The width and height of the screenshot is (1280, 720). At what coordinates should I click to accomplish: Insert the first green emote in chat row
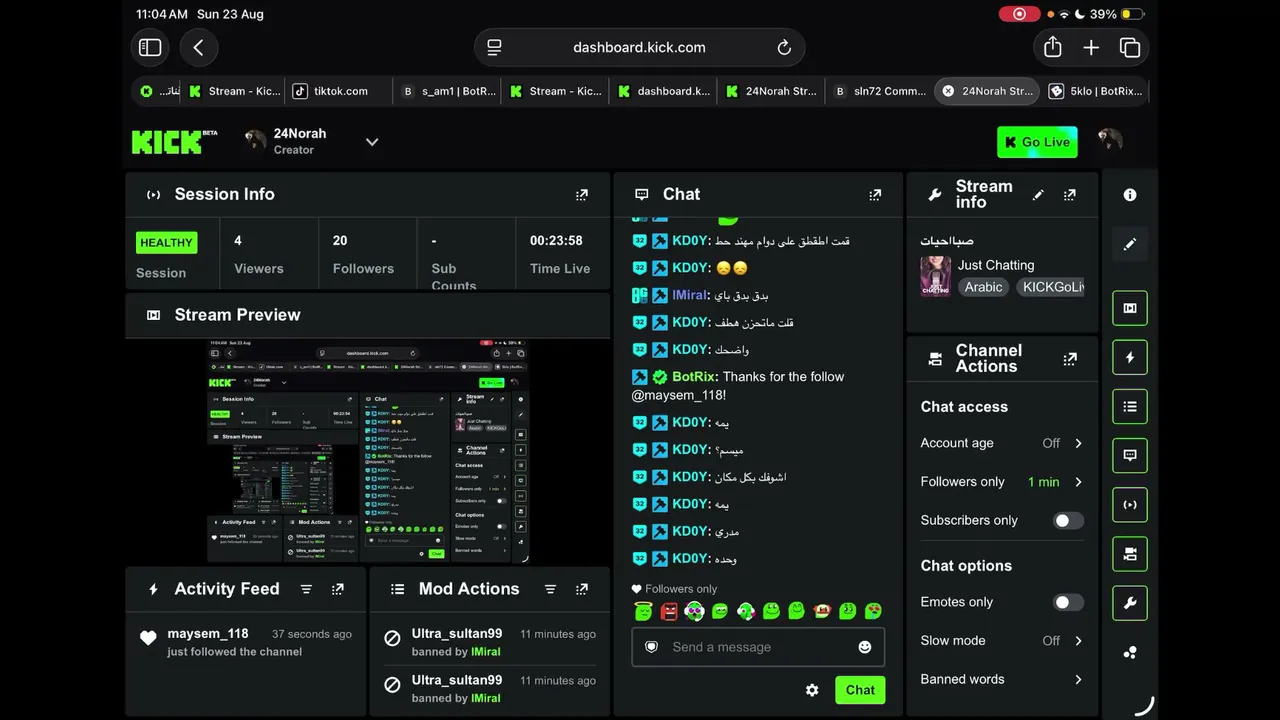(643, 610)
